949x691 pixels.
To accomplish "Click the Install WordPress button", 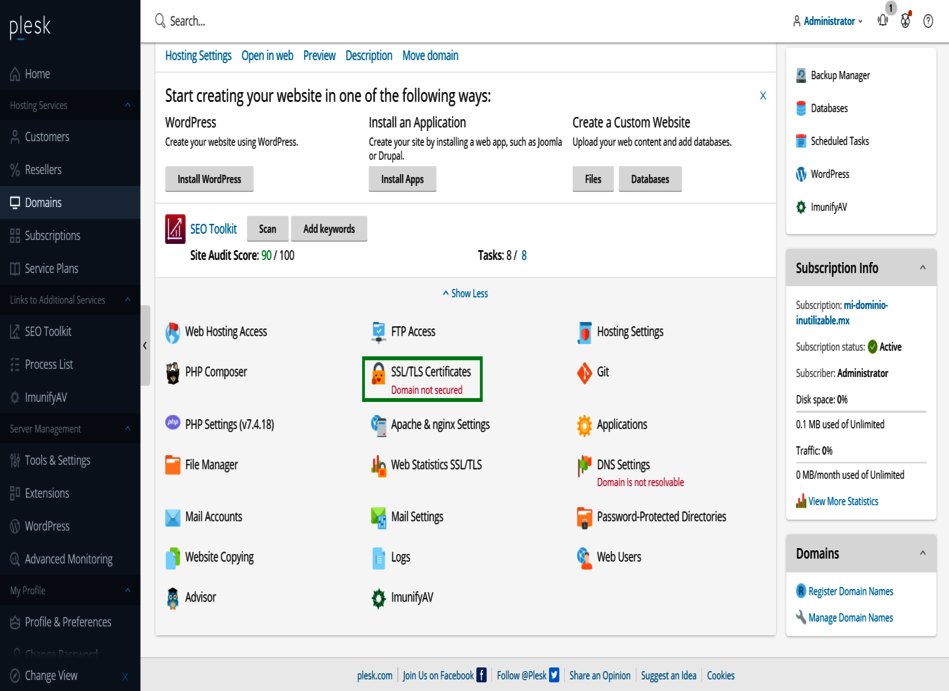I will pos(209,179).
